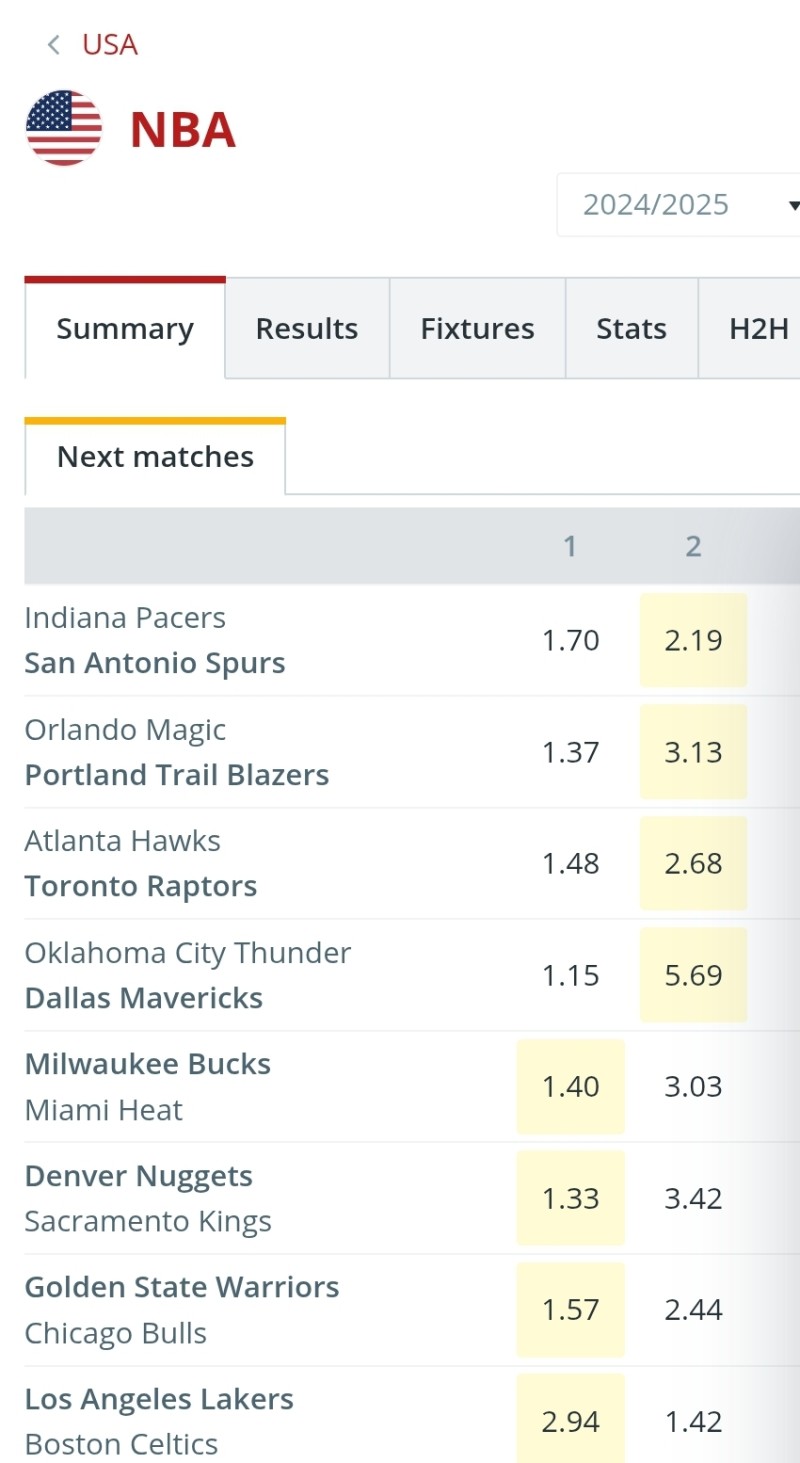Switch to the Results tab

[x=307, y=329]
